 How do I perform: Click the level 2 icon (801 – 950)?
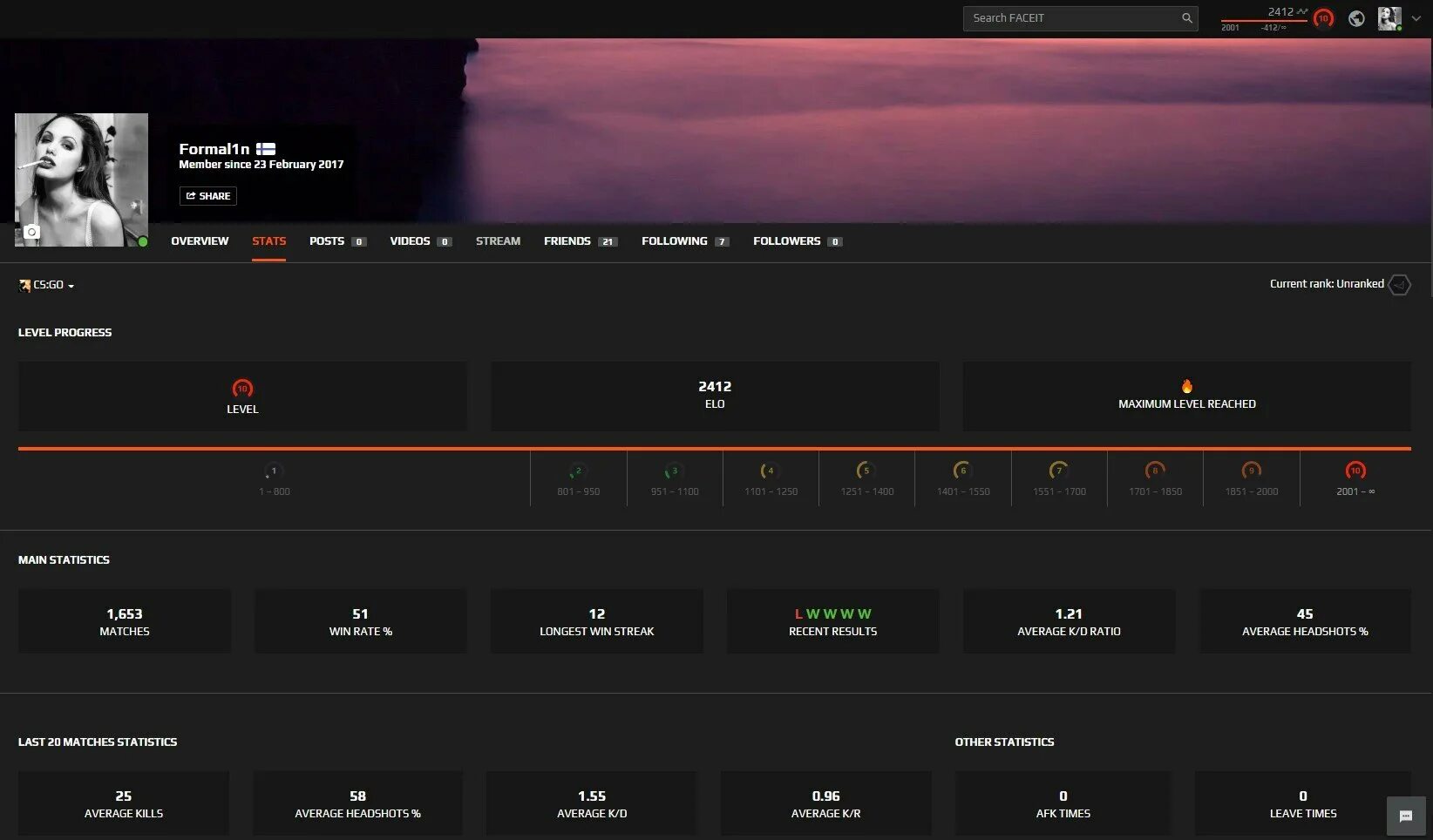(578, 471)
